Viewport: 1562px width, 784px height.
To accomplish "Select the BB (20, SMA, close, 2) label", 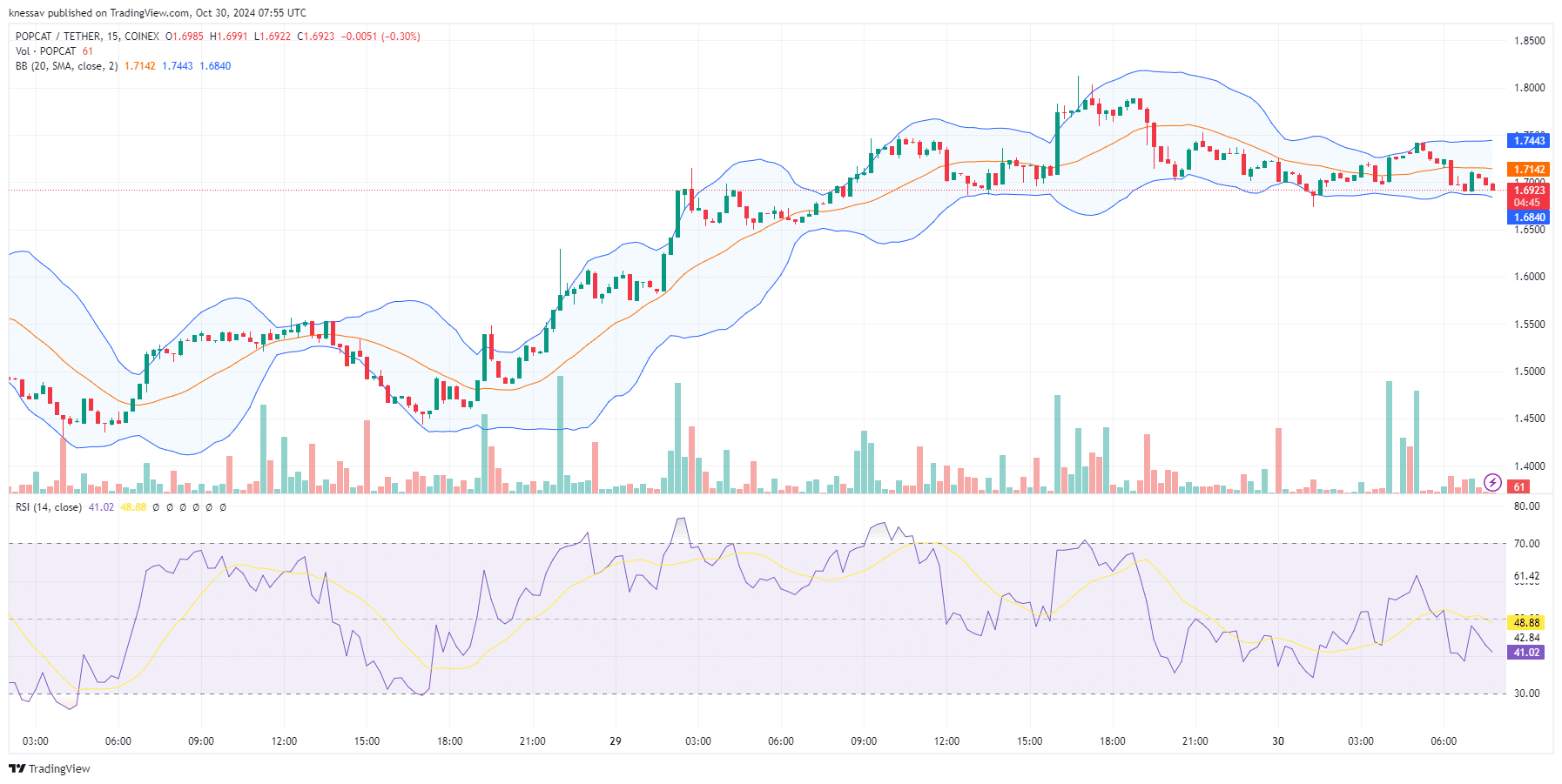I will click(66, 66).
